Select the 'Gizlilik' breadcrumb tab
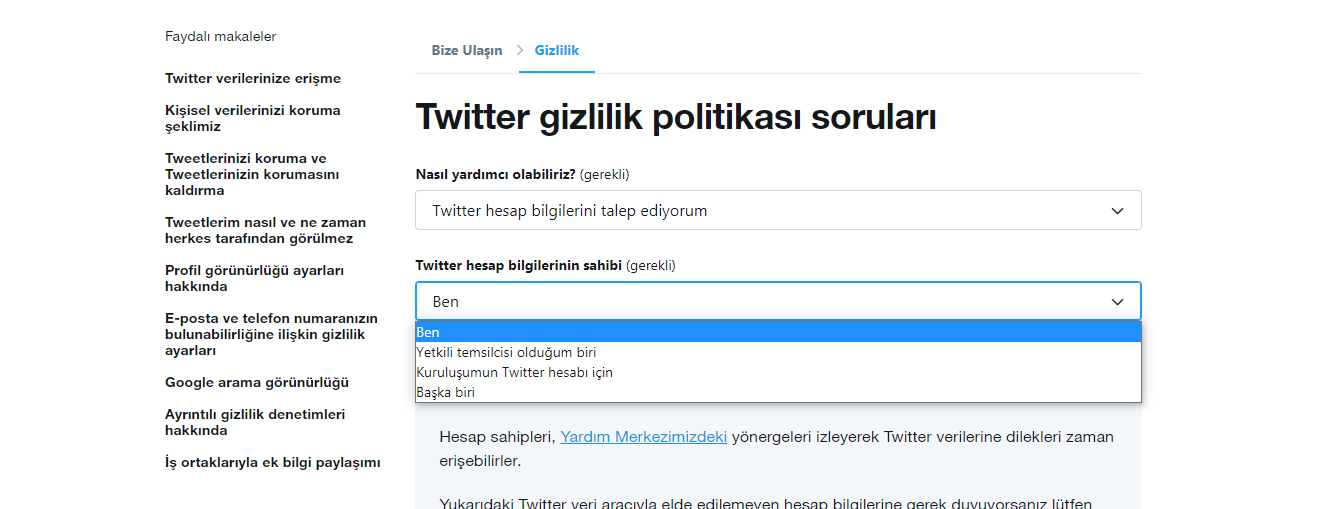1323x509 pixels. (557, 50)
